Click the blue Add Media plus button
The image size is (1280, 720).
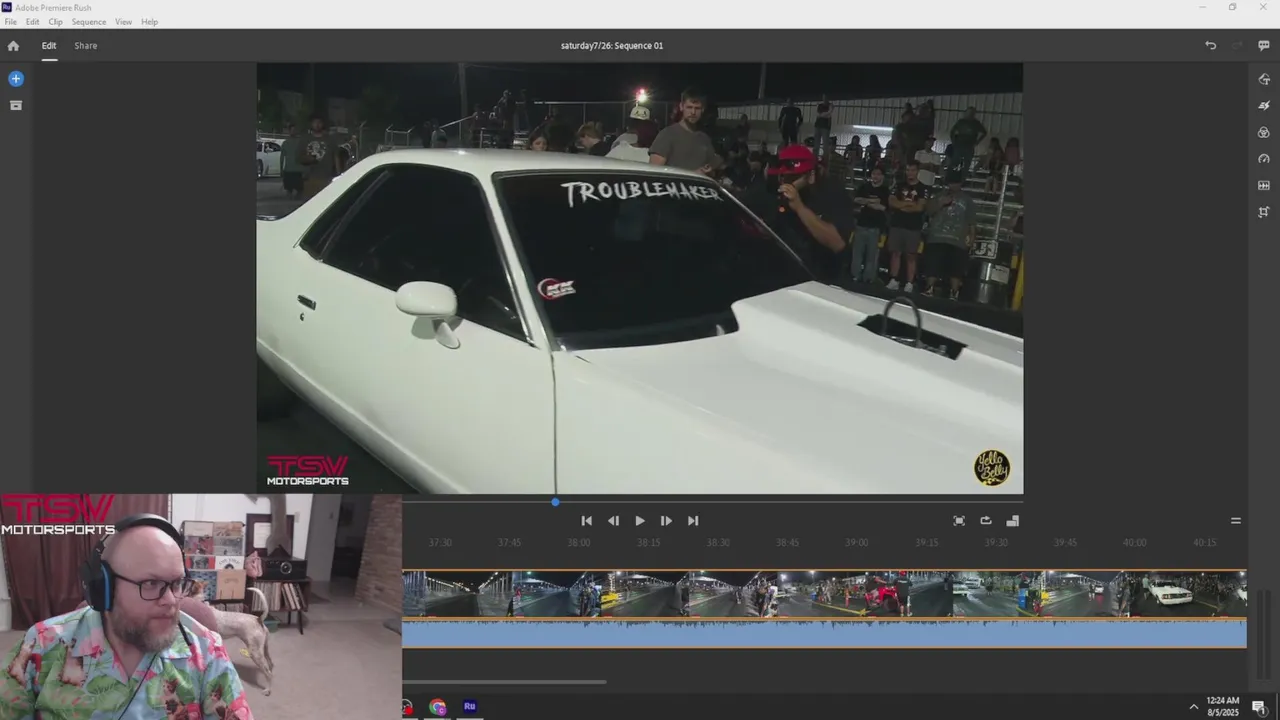(16, 79)
